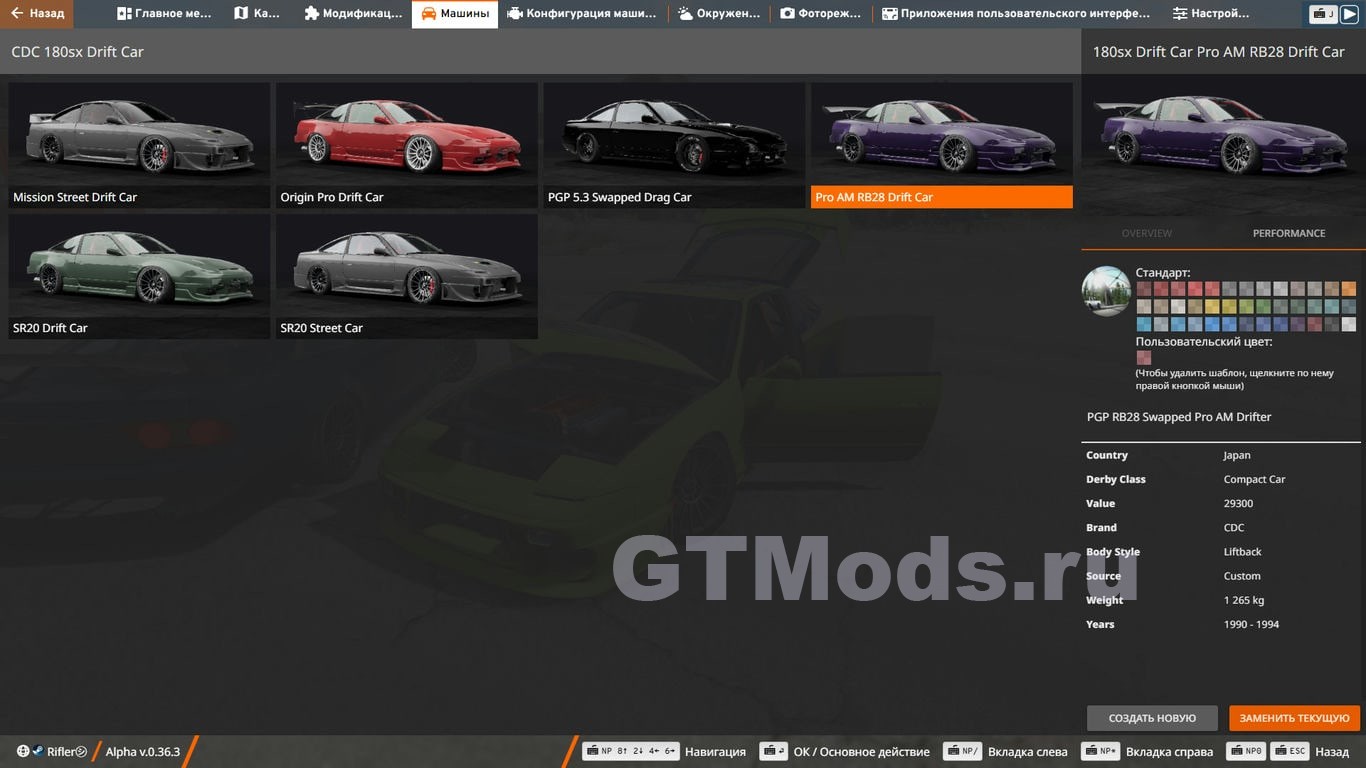Click the J keyboard shortcut icon
1366x768 pixels.
(x=1323, y=14)
